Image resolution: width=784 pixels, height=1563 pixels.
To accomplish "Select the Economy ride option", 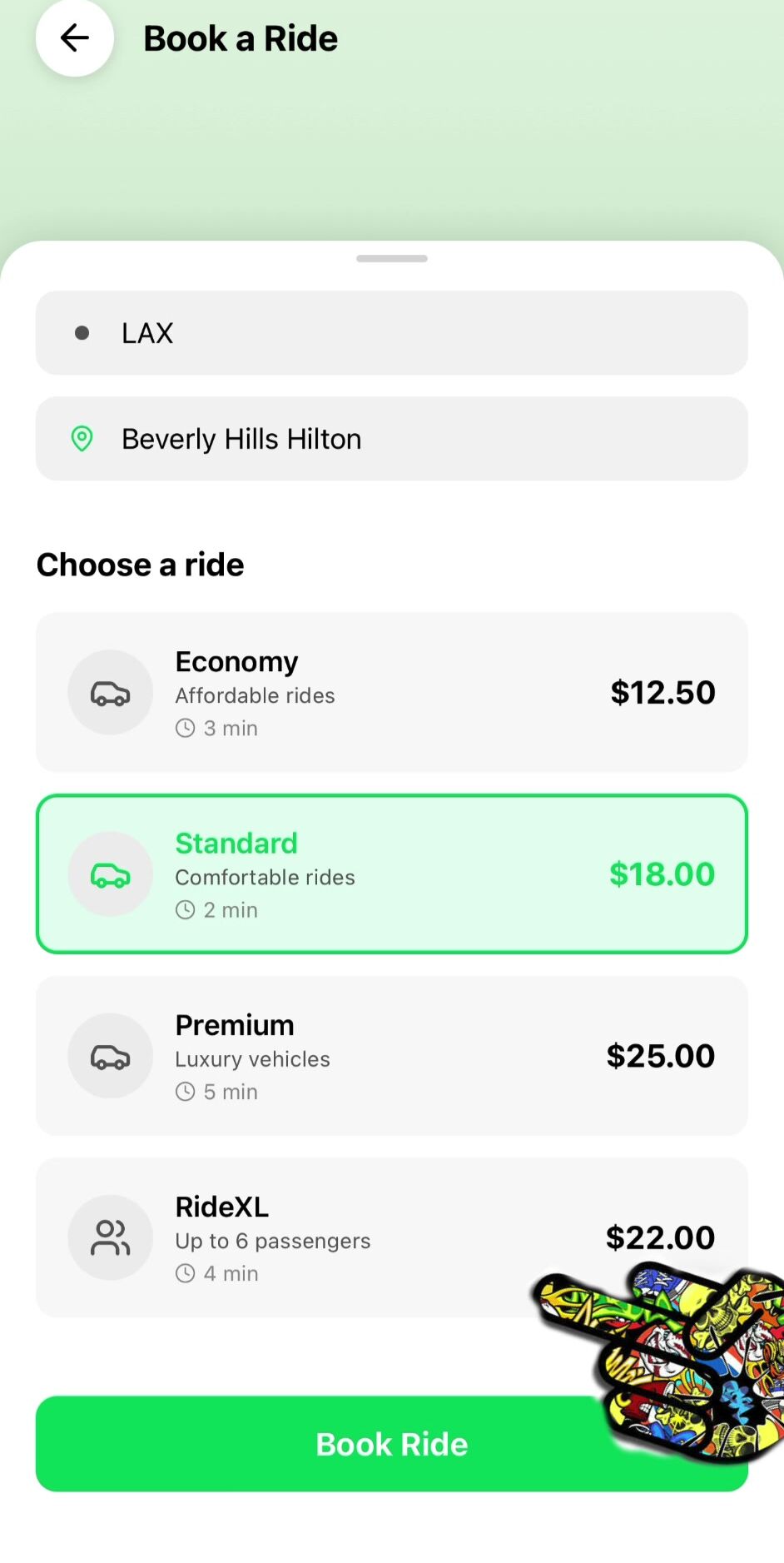I will coord(391,693).
